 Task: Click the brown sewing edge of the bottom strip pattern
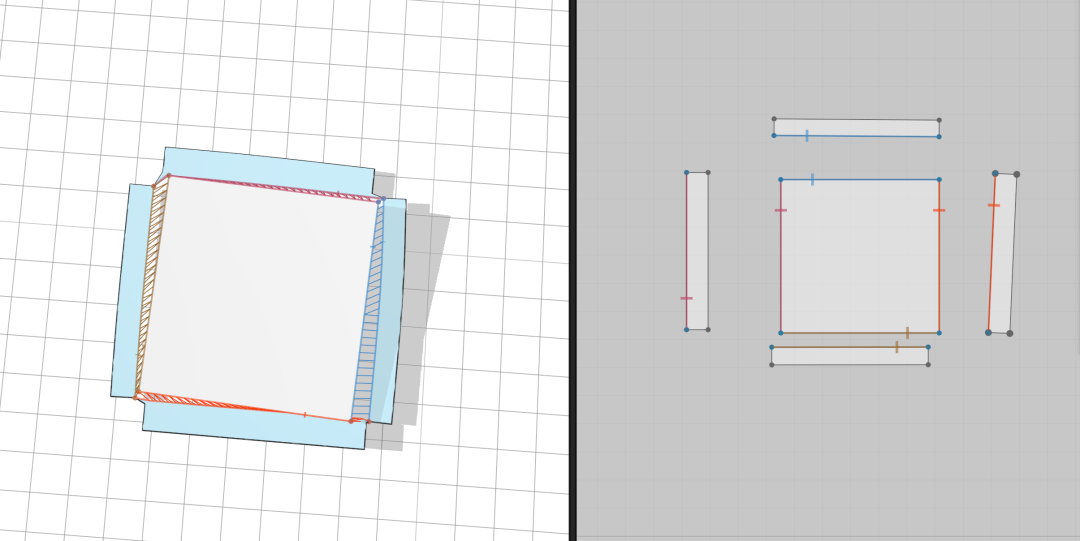[x=850, y=347]
